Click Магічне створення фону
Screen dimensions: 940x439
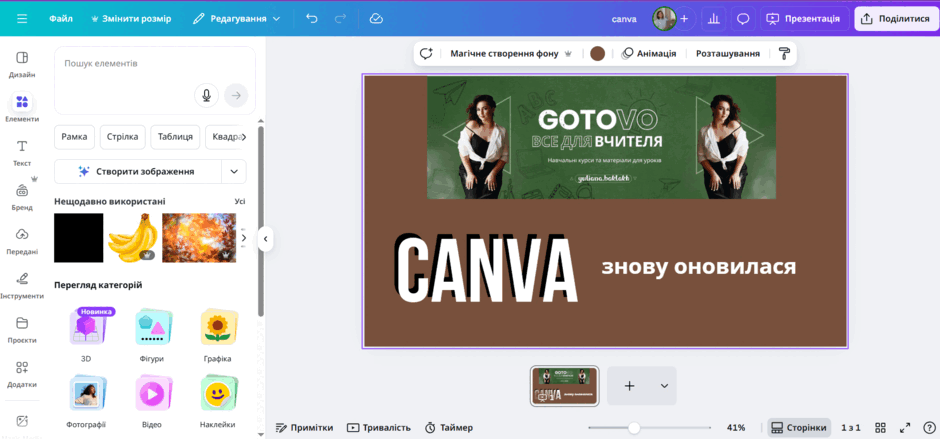tap(511, 53)
